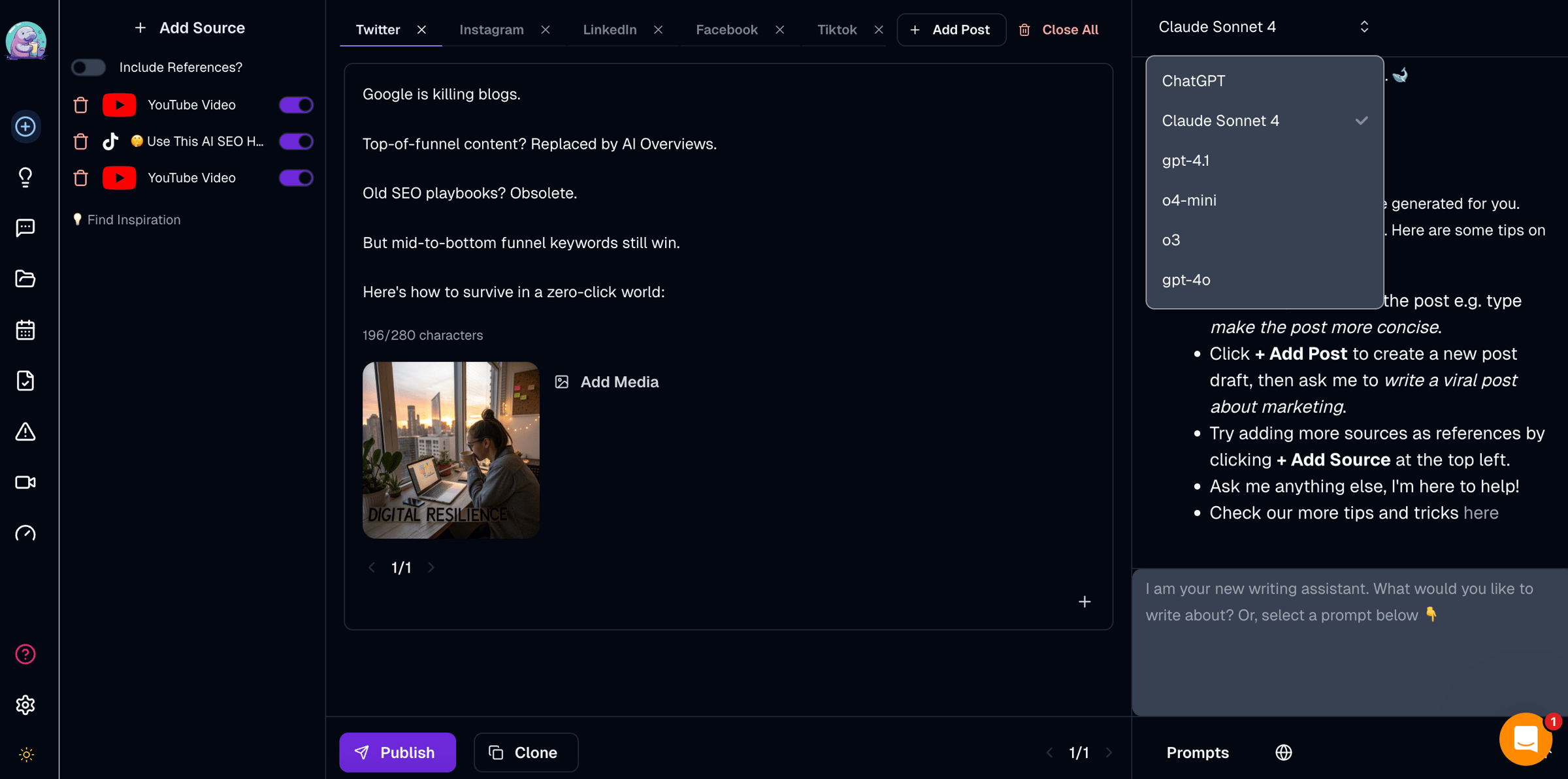Open the speedometer gauge sidebar icon

25,533
